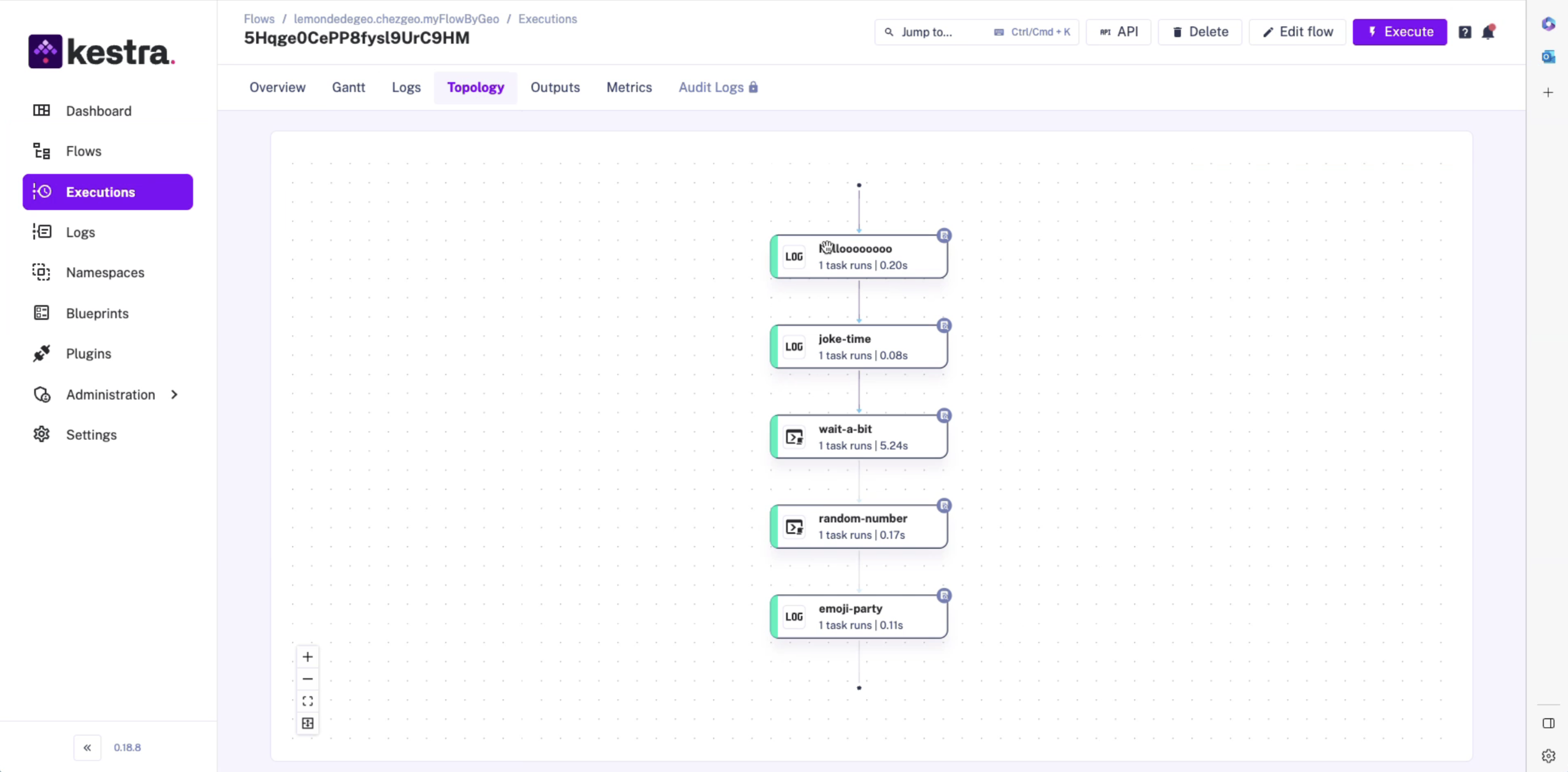Open the help question mark icon
Screen dimensions: 1568x772
[x=1464, y=32]
